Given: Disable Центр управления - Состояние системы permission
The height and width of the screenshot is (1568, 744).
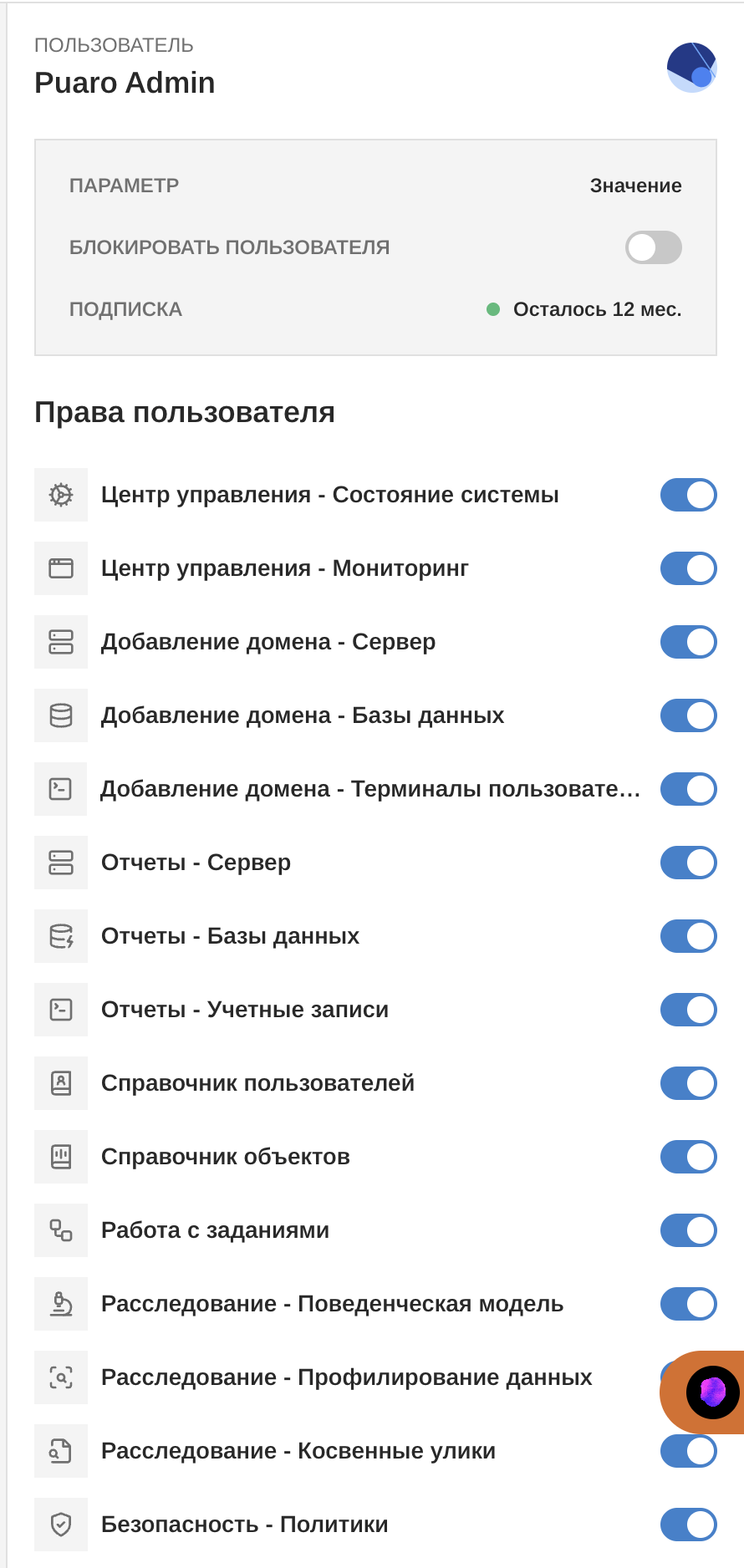Looking at the screenshot, I should click(688, 494).
